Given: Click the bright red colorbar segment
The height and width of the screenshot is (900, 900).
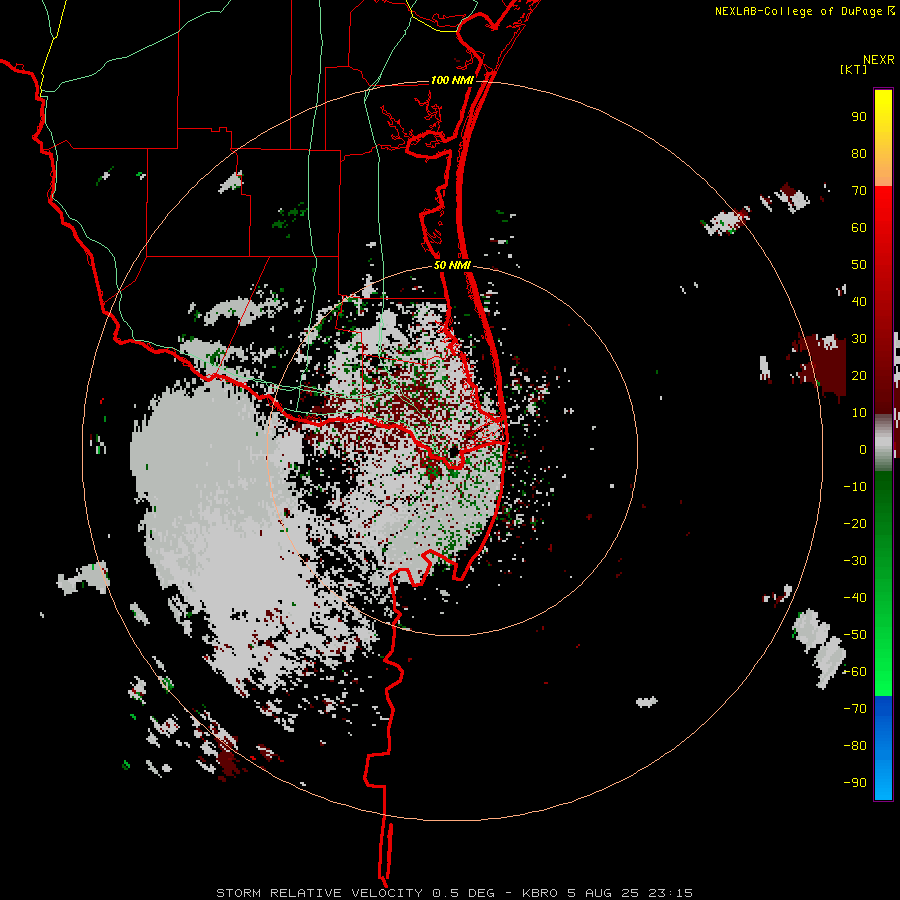Looking at the screenshot, I should [883, 210].
